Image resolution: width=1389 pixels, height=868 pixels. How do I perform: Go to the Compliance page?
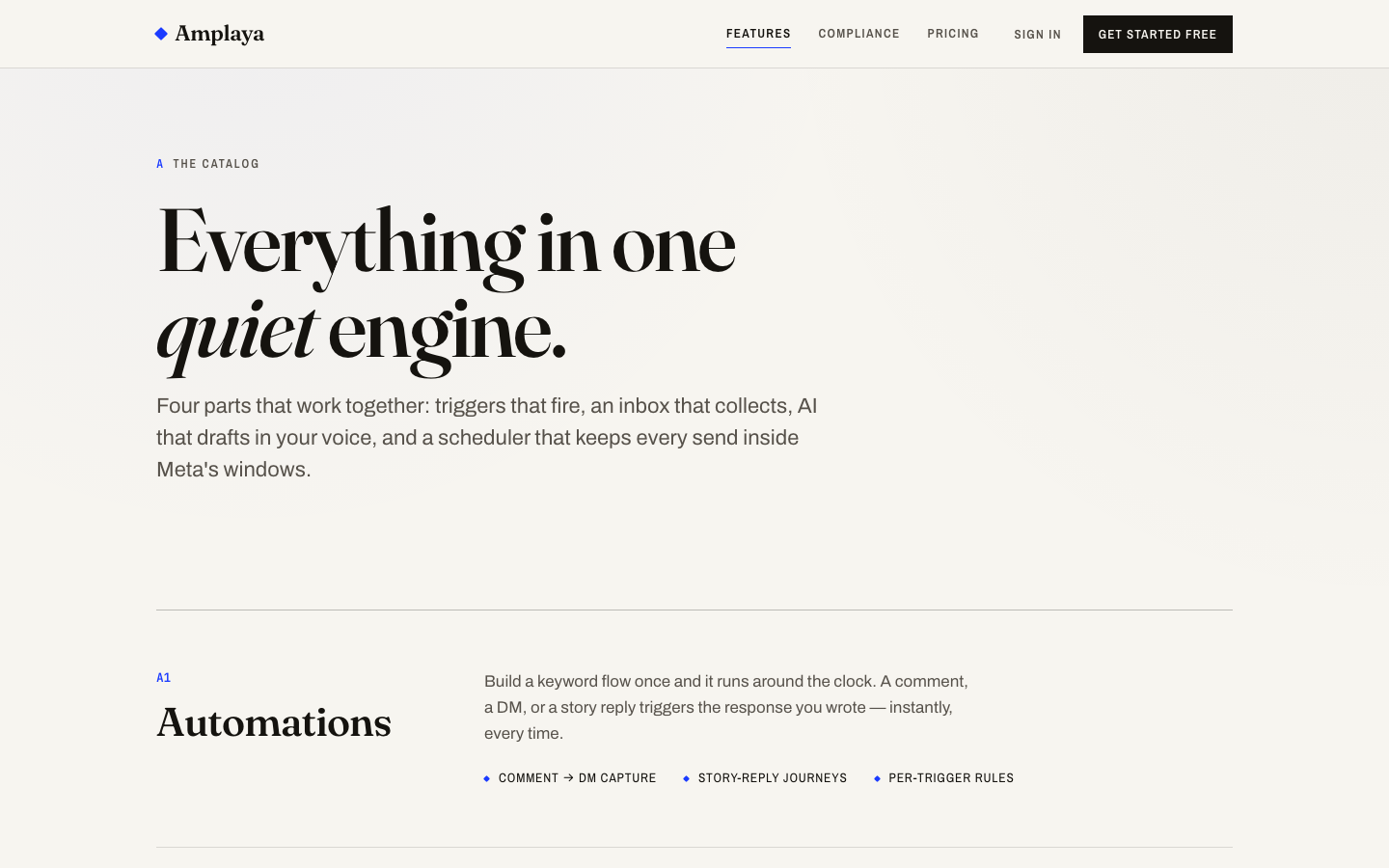pyautogui.click(x=858, y=34)
